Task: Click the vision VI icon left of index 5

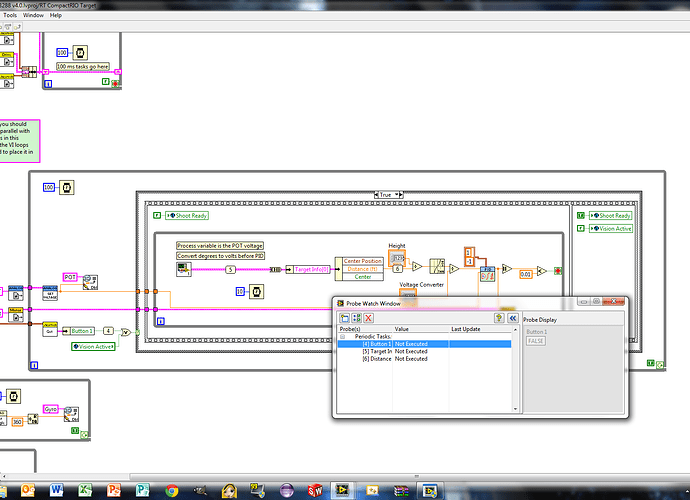Action: point(184,269)
